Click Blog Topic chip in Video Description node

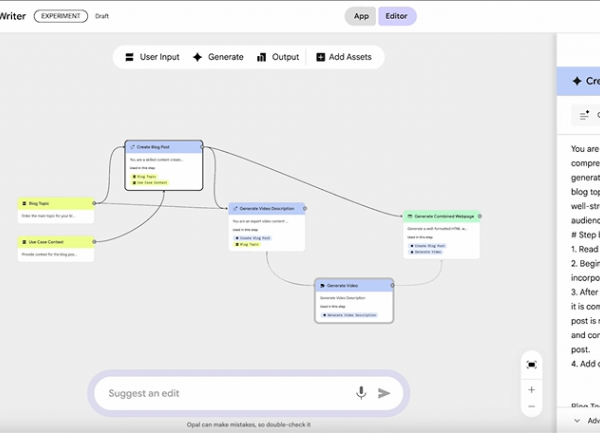[x=247, y=244]
